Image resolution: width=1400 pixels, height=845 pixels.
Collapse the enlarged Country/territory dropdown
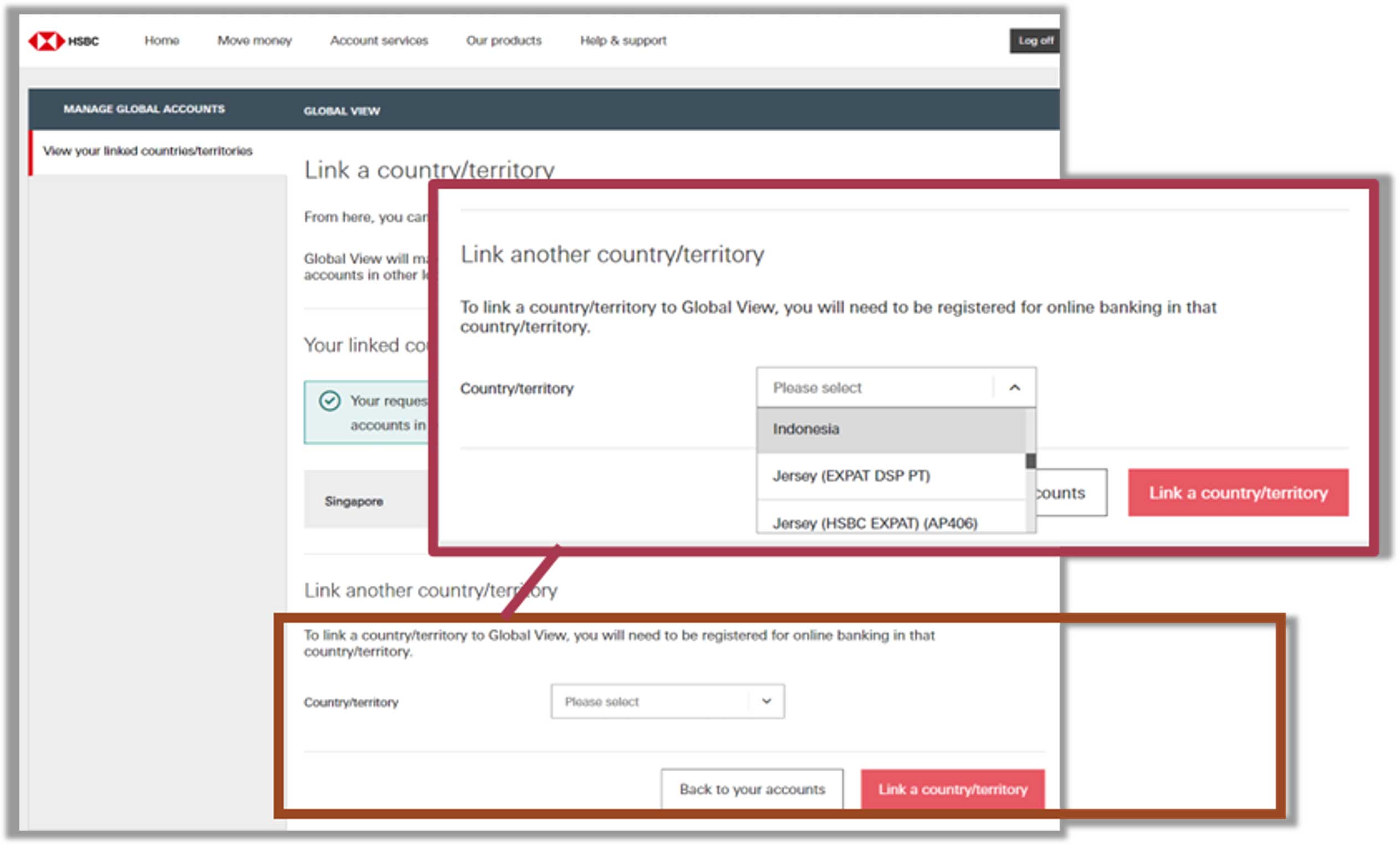point(896,388)
